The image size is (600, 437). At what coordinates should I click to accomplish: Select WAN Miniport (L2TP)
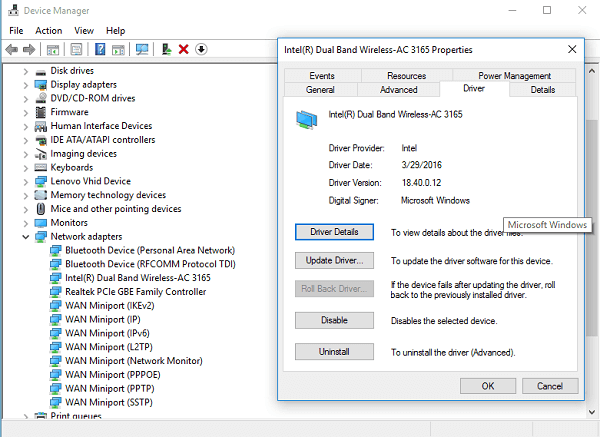tap(109, 347)
